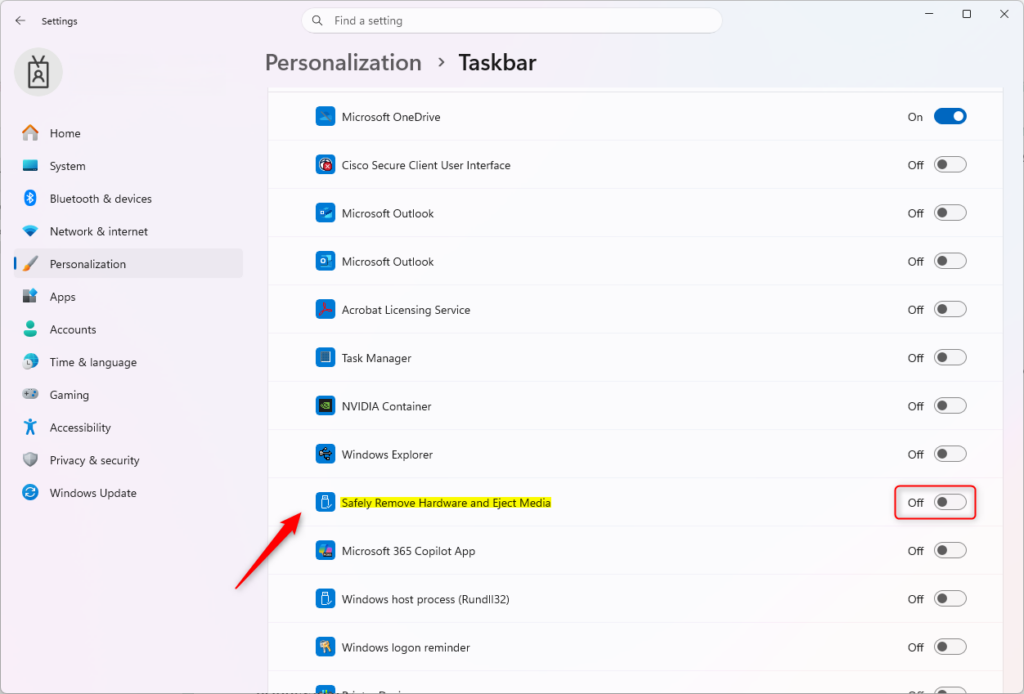Screen dimensions: 1024x694
Task: Click the Cisco Secure Client icon
Action: tap(325, 165)
